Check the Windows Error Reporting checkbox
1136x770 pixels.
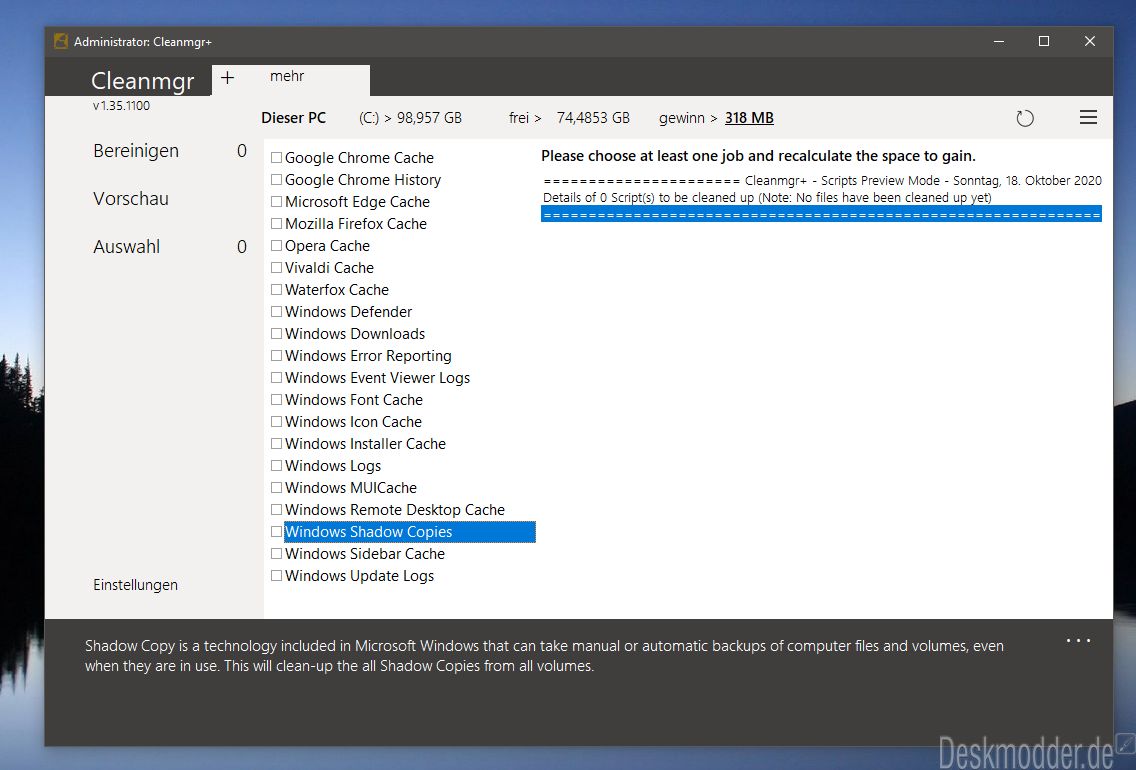tap(276, 355)
